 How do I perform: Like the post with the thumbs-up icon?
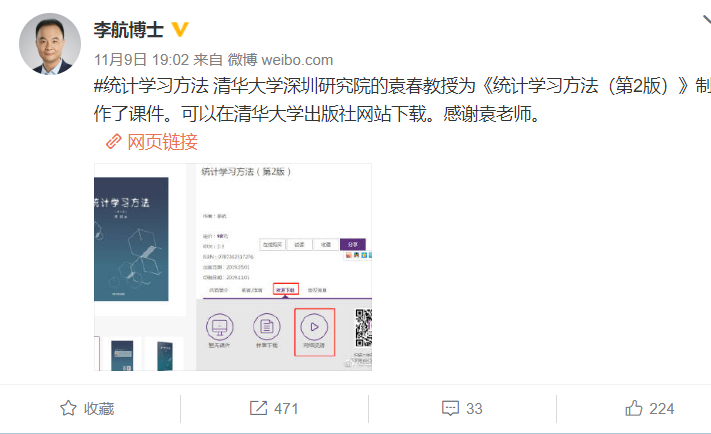[x=633, y=408]
